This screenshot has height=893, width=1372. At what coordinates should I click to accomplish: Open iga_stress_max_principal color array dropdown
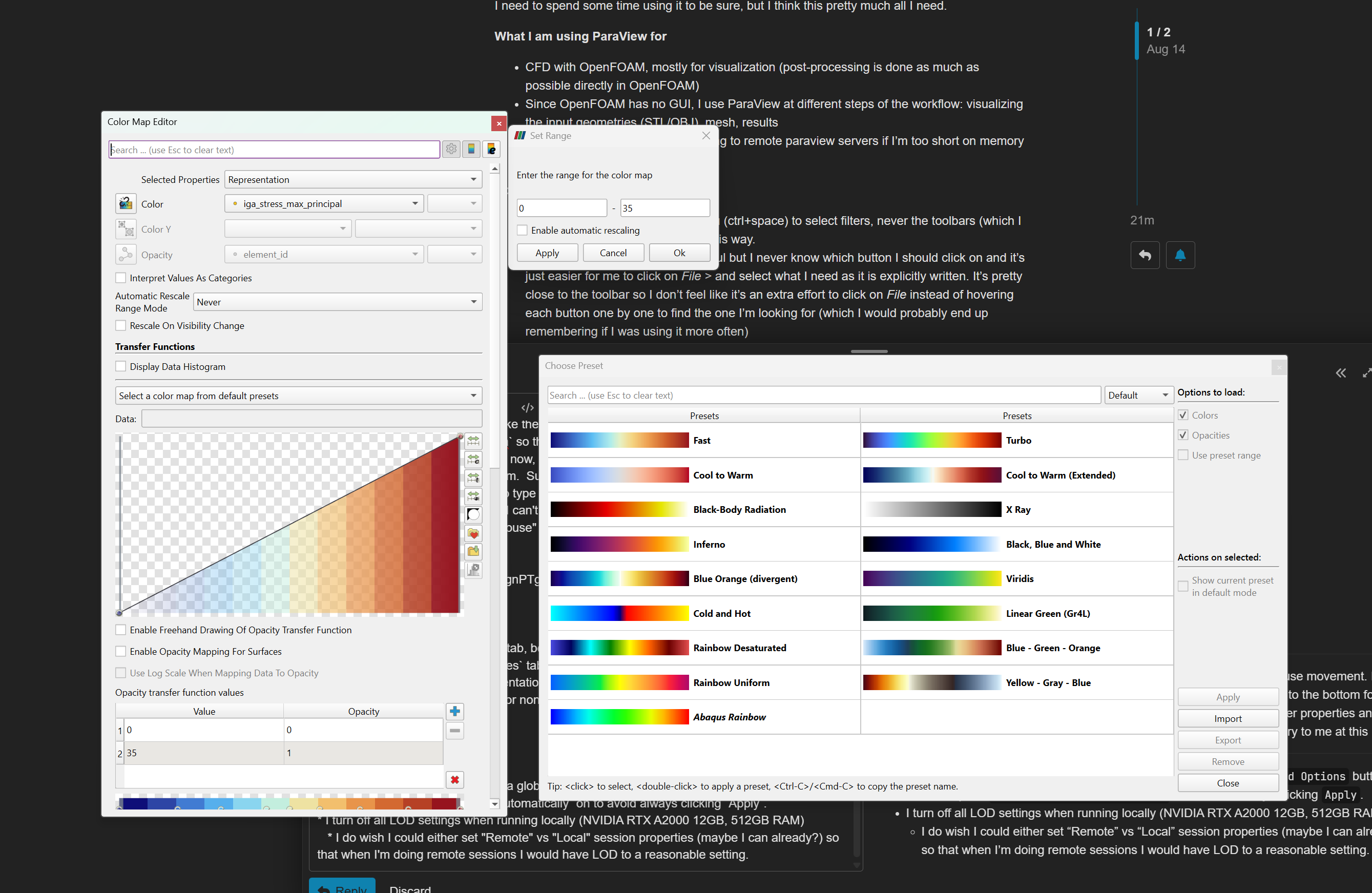[324, 203]
